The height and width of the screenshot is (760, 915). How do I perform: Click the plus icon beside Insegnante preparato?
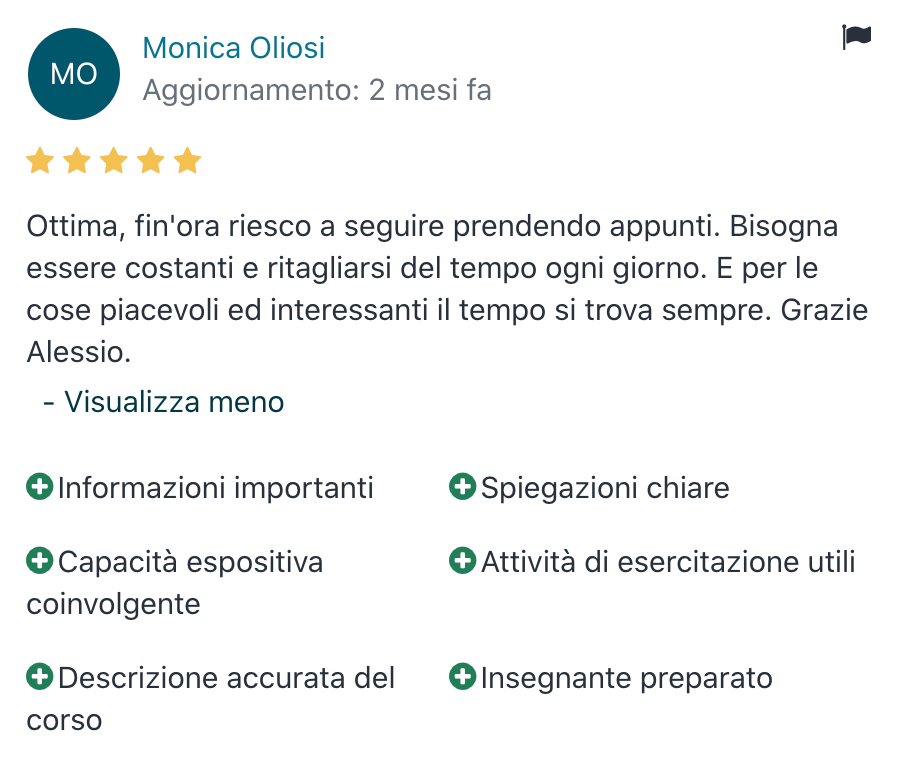point(463,677)
